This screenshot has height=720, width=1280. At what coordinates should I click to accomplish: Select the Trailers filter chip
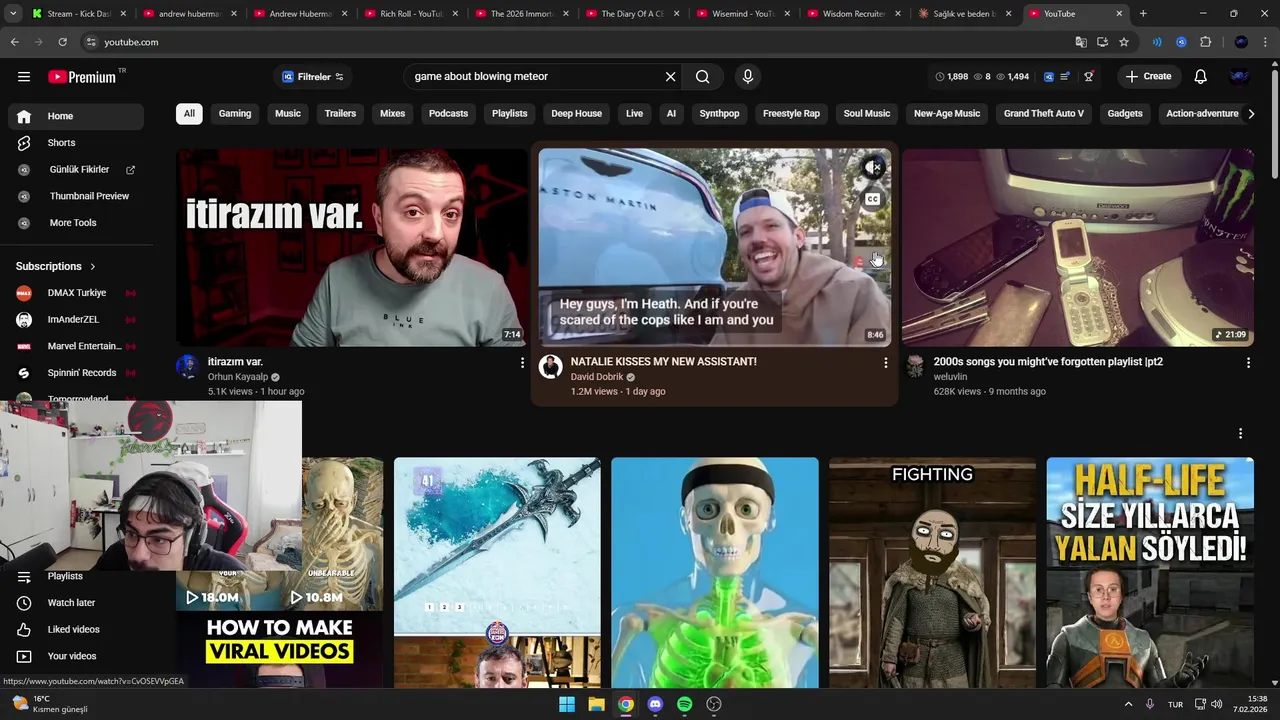point(340,114)
